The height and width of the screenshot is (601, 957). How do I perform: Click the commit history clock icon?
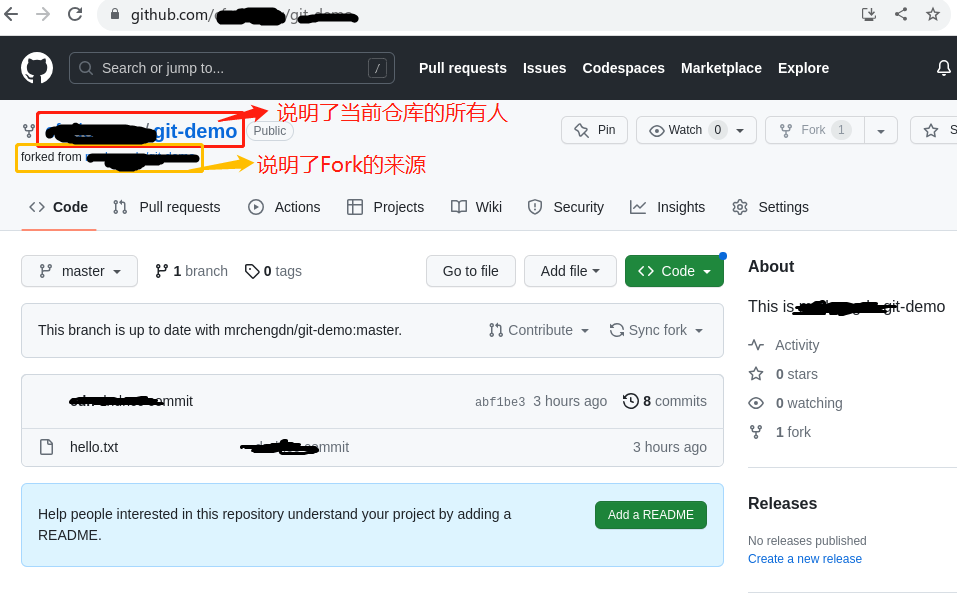[630, 401]
